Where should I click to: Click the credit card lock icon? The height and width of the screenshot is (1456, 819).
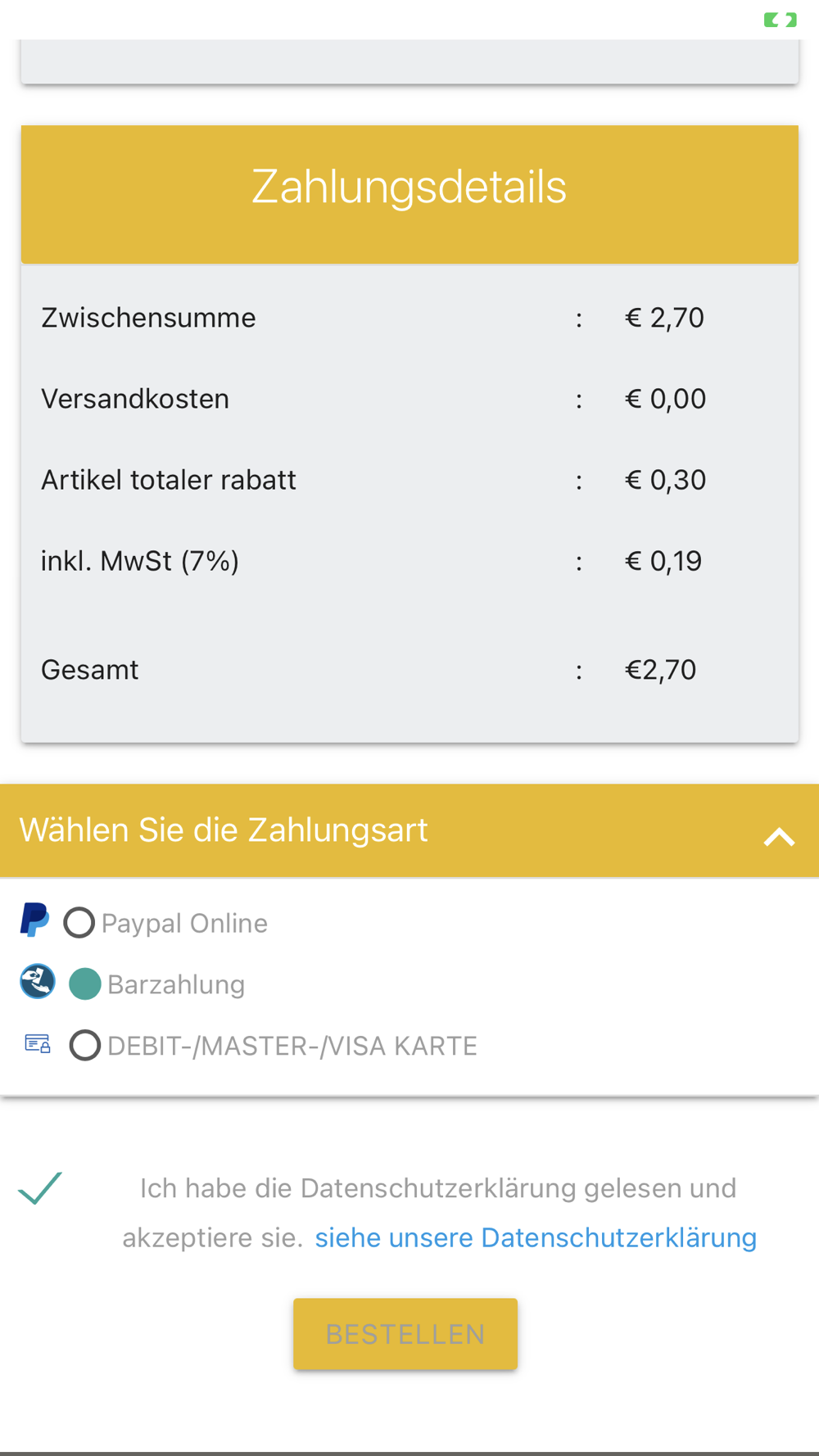(x=38, y=1043)
